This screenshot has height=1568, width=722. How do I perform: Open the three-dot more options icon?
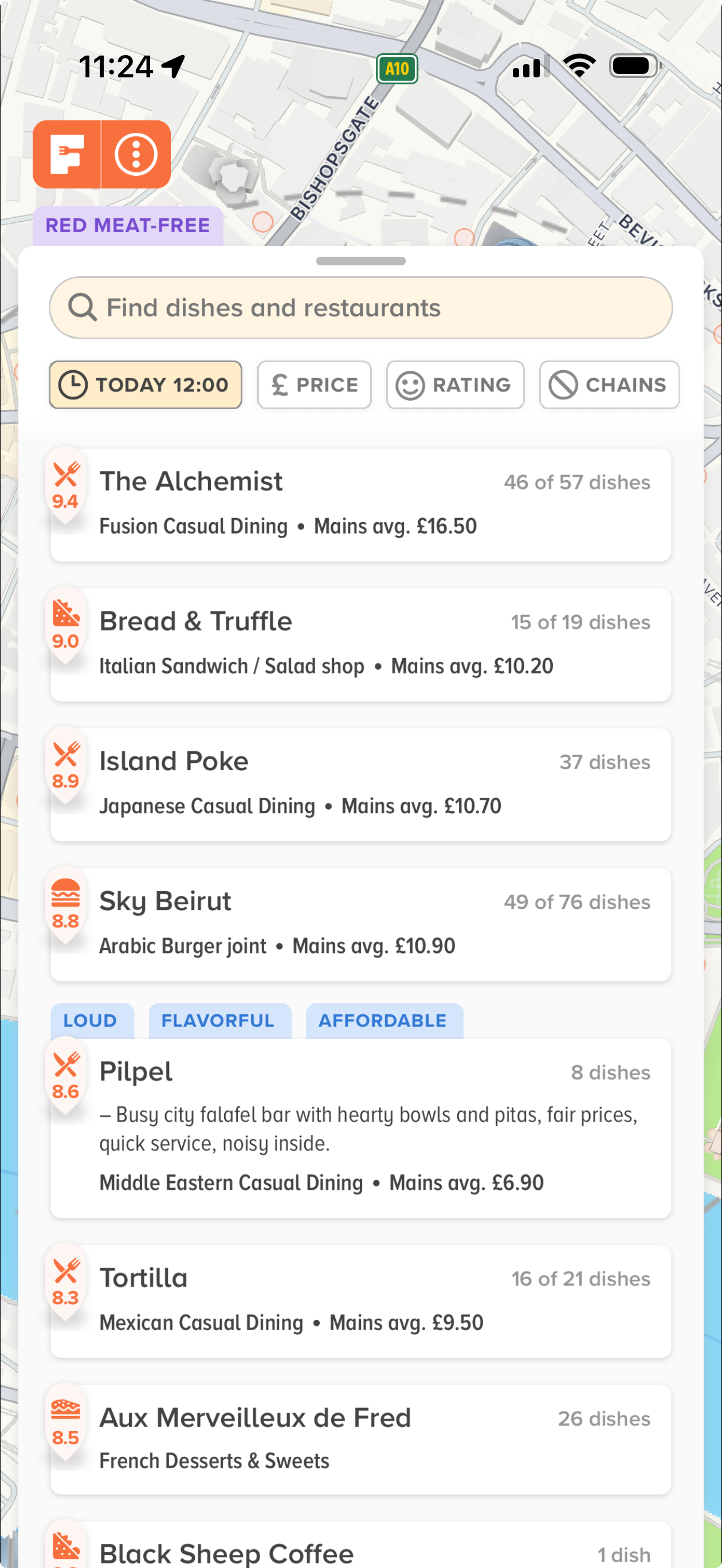(x=136, y=155)
